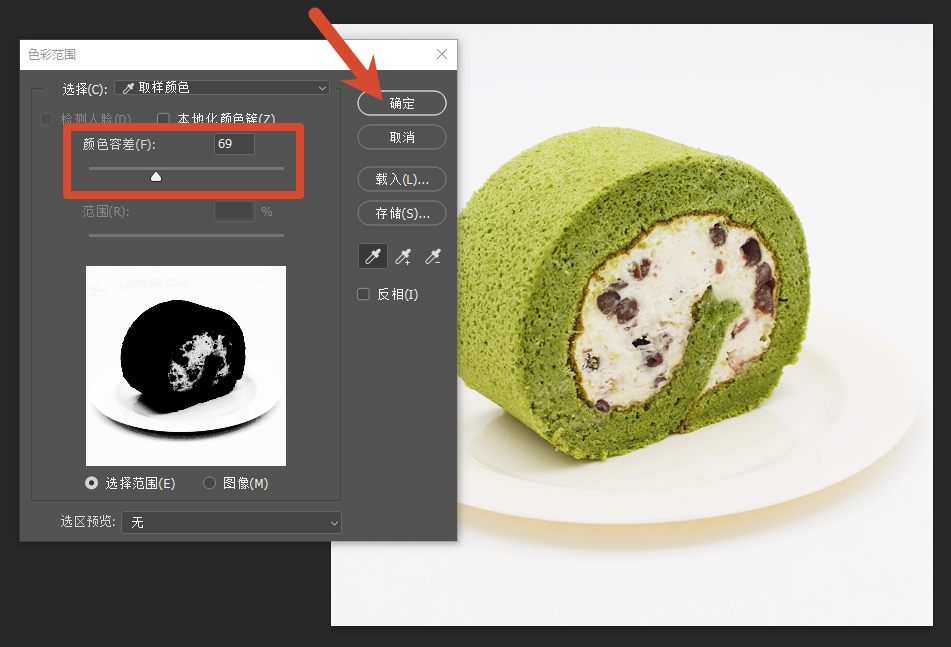The width and height of the screenshot is (951, 647).
Task: Select the 图像(M) radio button
Action: [209, 483]
